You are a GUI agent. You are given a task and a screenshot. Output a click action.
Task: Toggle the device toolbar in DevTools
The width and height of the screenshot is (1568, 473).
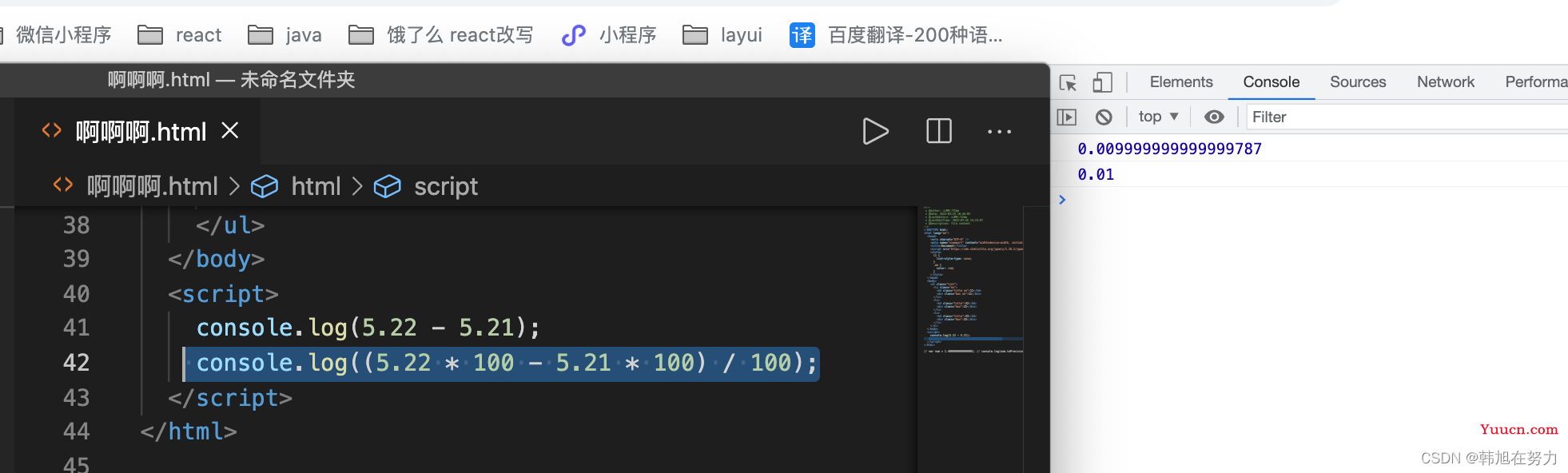point(1103,82)
